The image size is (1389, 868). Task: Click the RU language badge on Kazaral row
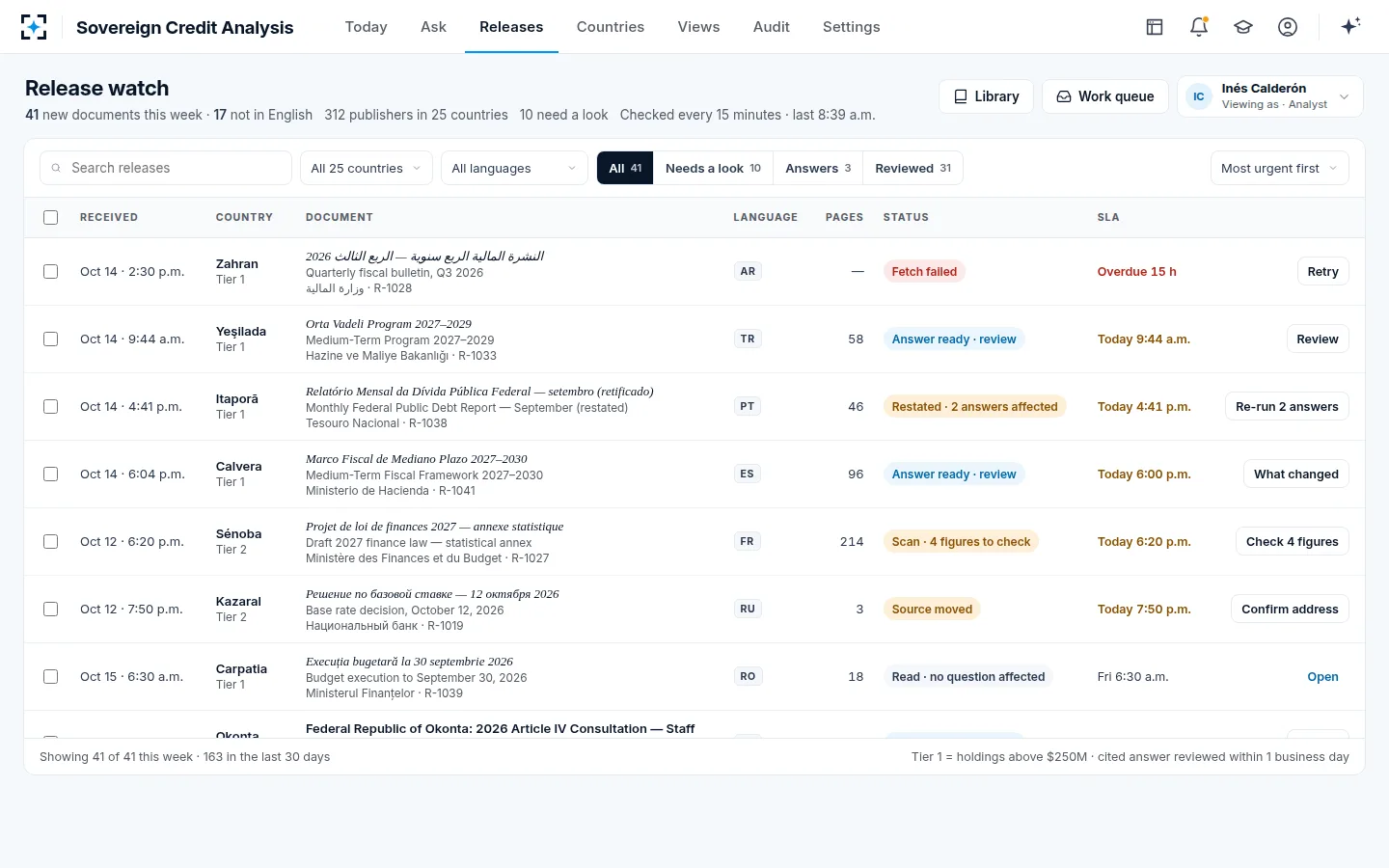(x=748, y=609)
